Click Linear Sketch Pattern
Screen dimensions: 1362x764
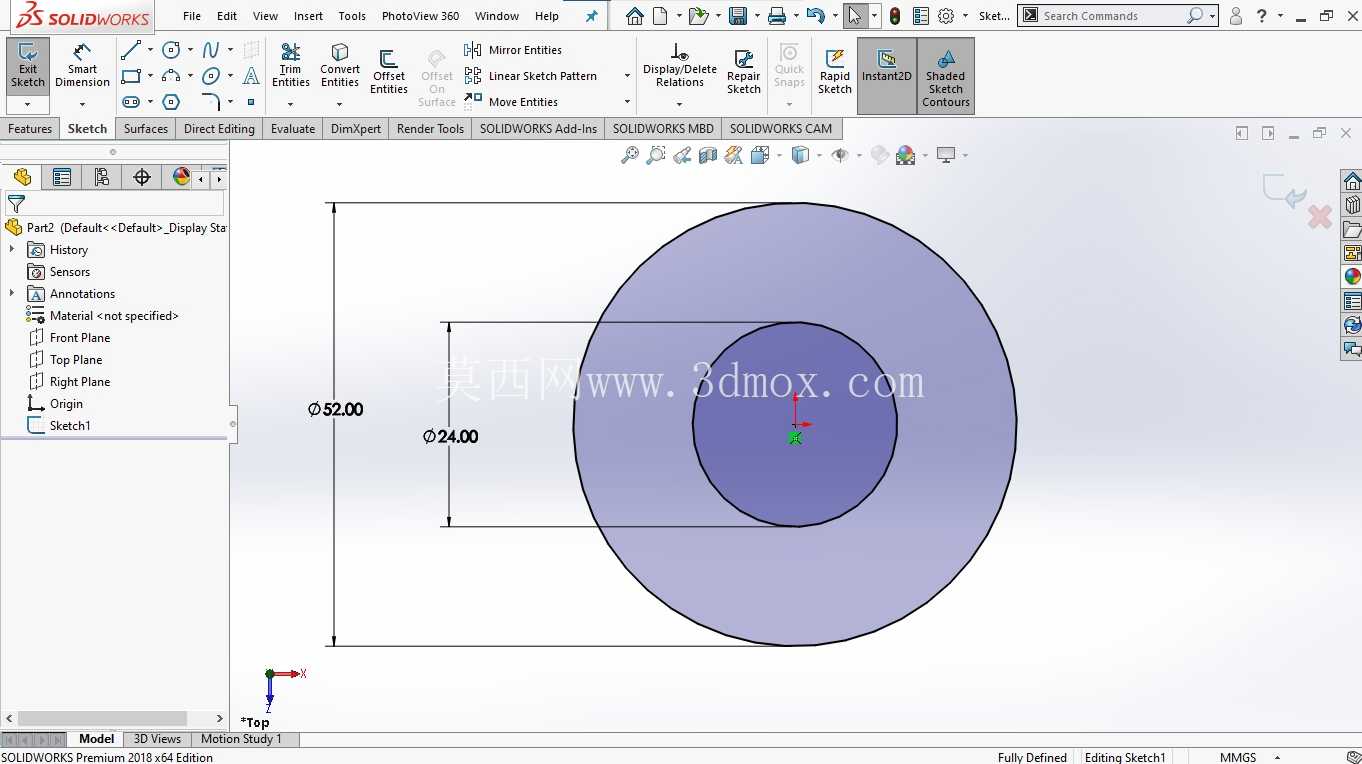(531, 76)
